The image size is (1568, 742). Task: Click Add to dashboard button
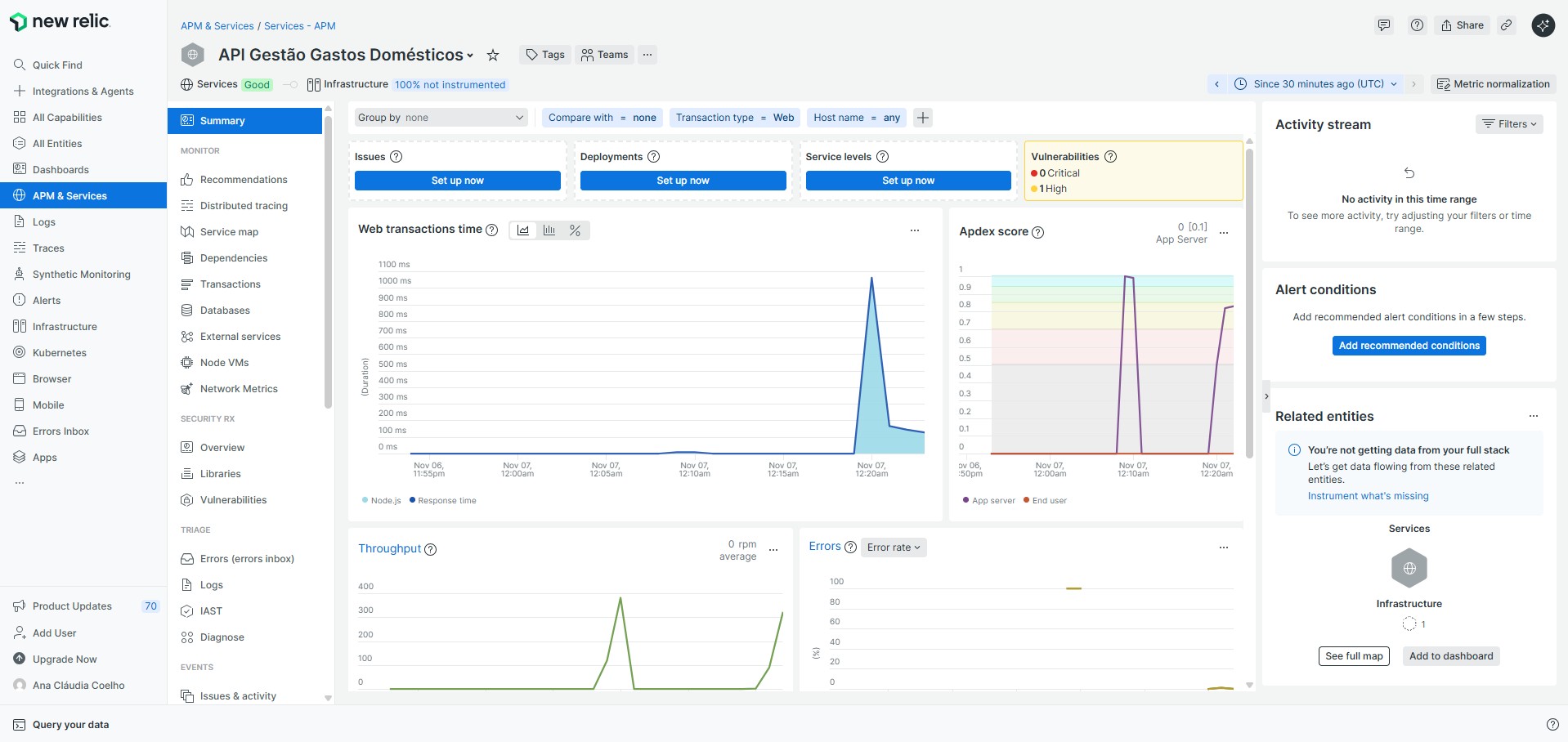click(x=1451, y=656)
